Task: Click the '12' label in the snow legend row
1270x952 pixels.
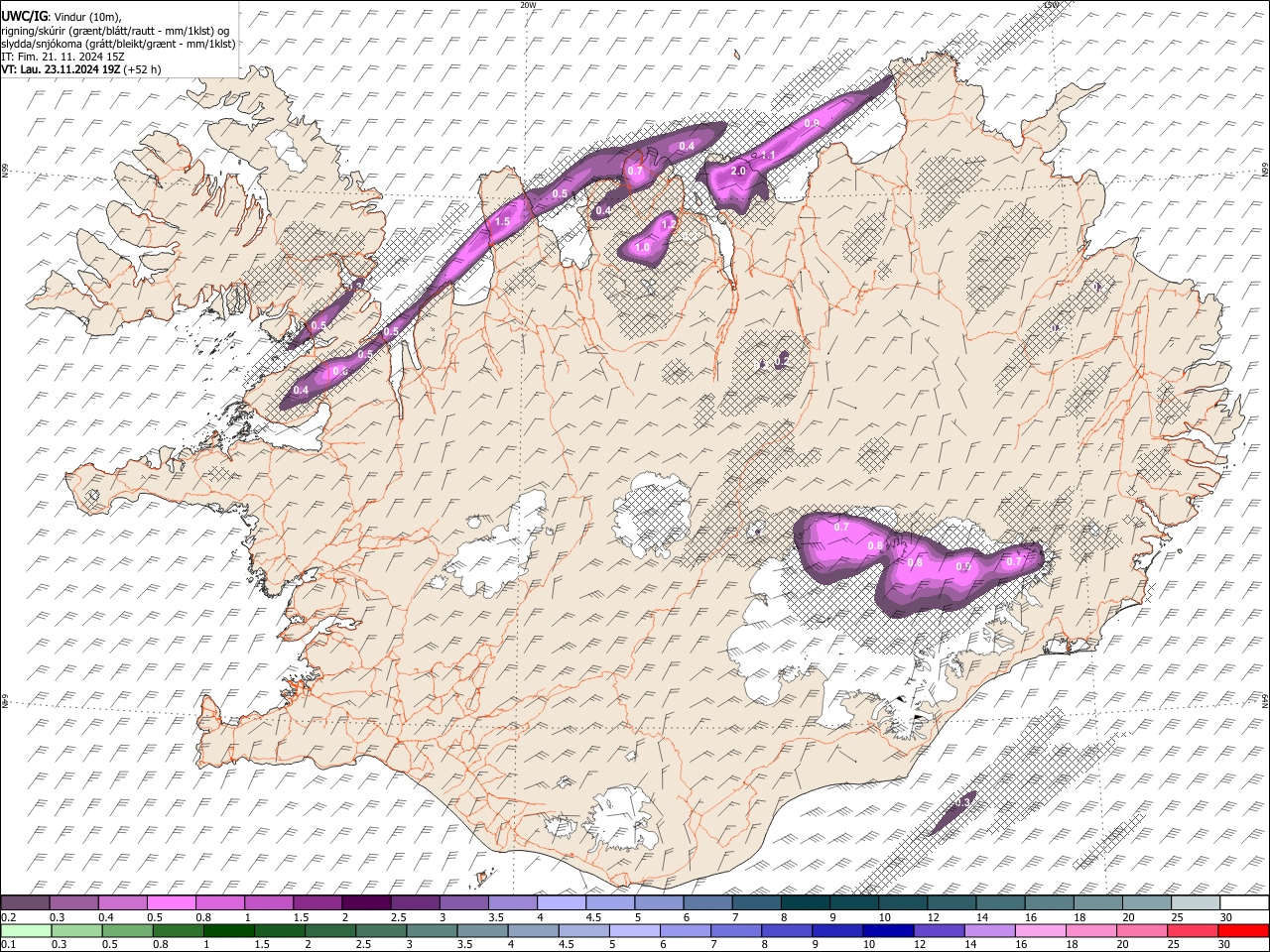Action: pos(933,917)
